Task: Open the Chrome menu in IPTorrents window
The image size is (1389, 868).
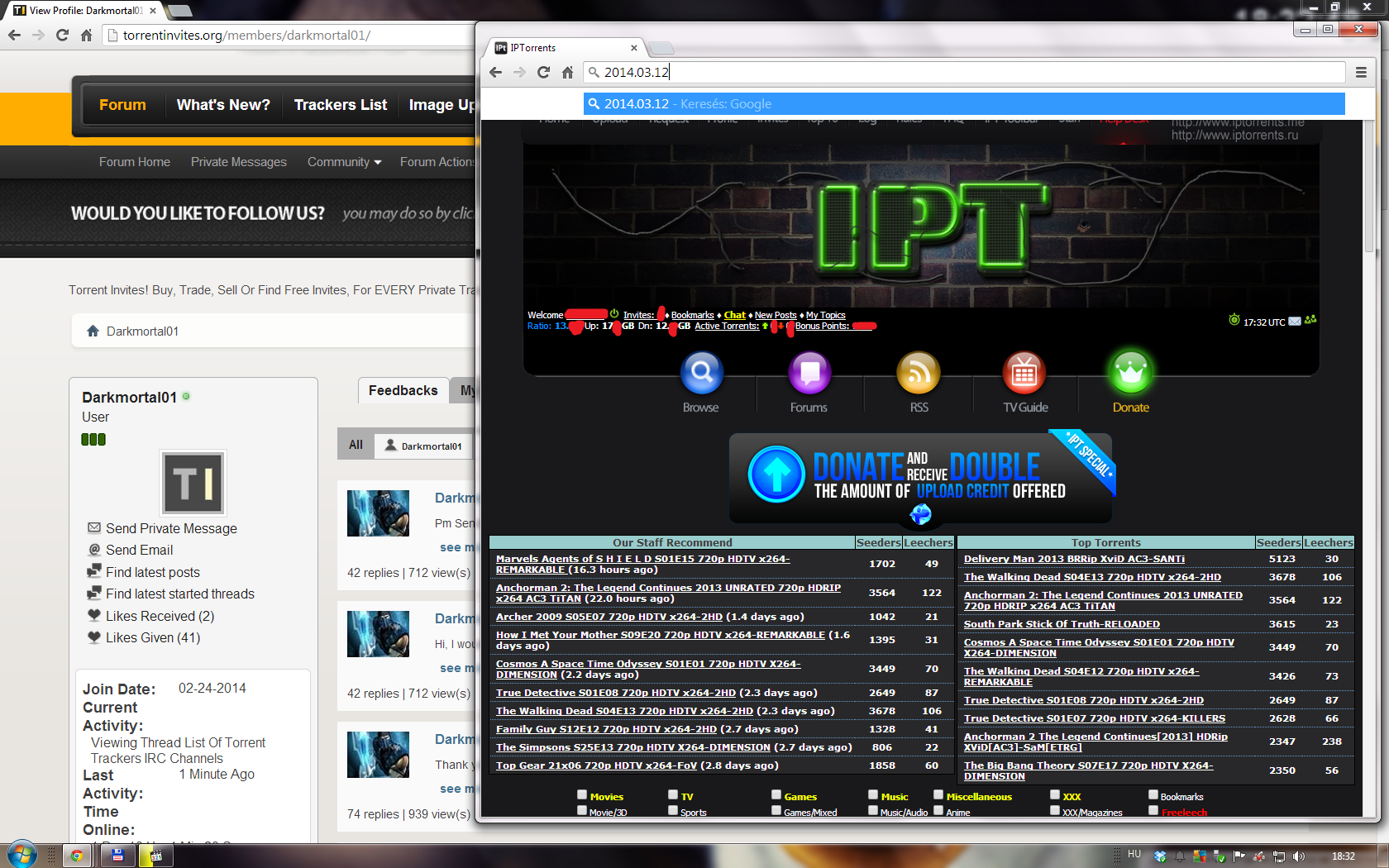Action: 1361,72
